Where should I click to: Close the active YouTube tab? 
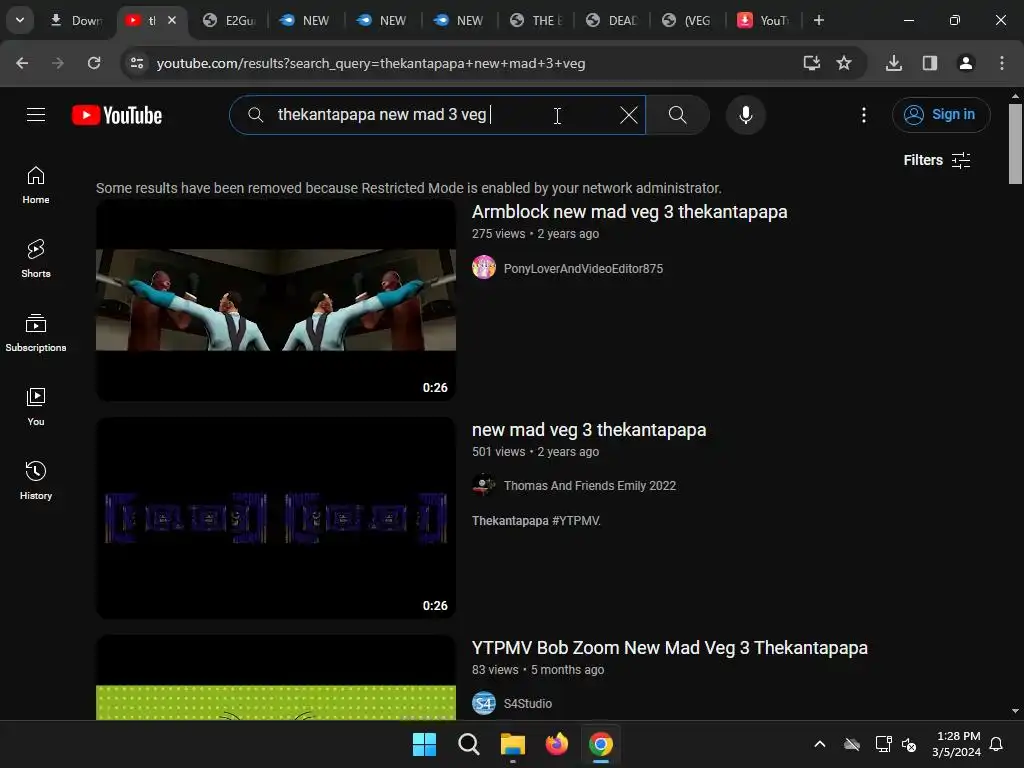pyautogui.click(x=172, y=20)
